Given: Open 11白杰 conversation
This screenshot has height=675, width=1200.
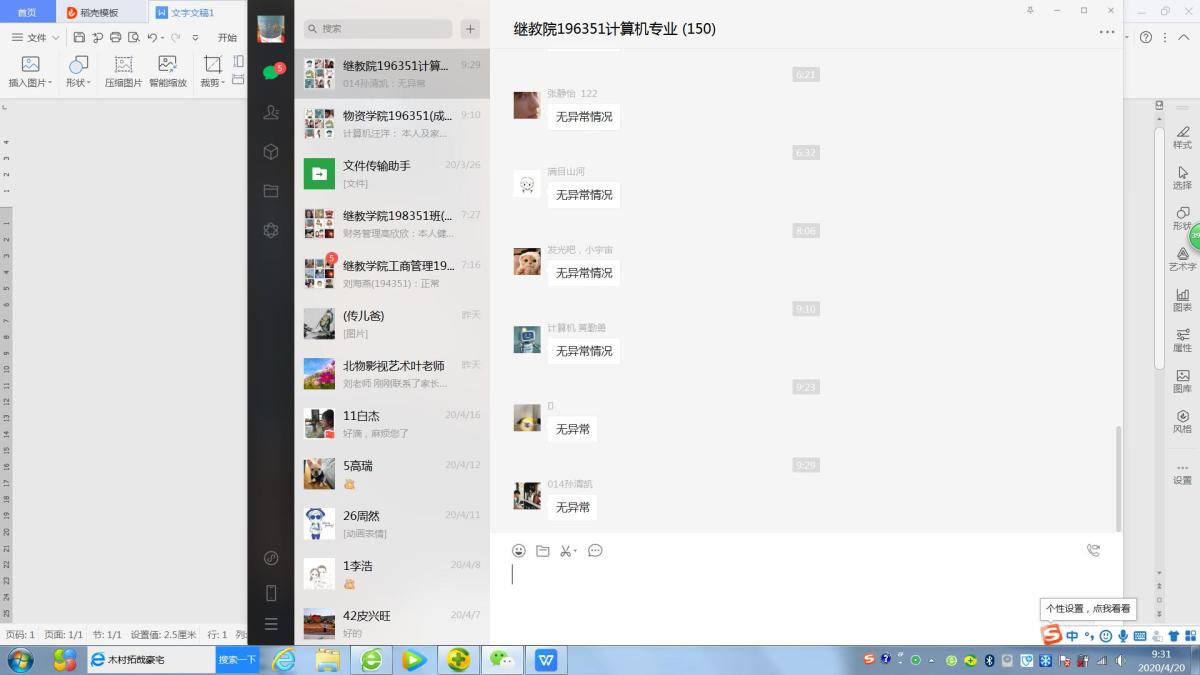Looking at the screenshot, I should point(392,424).
